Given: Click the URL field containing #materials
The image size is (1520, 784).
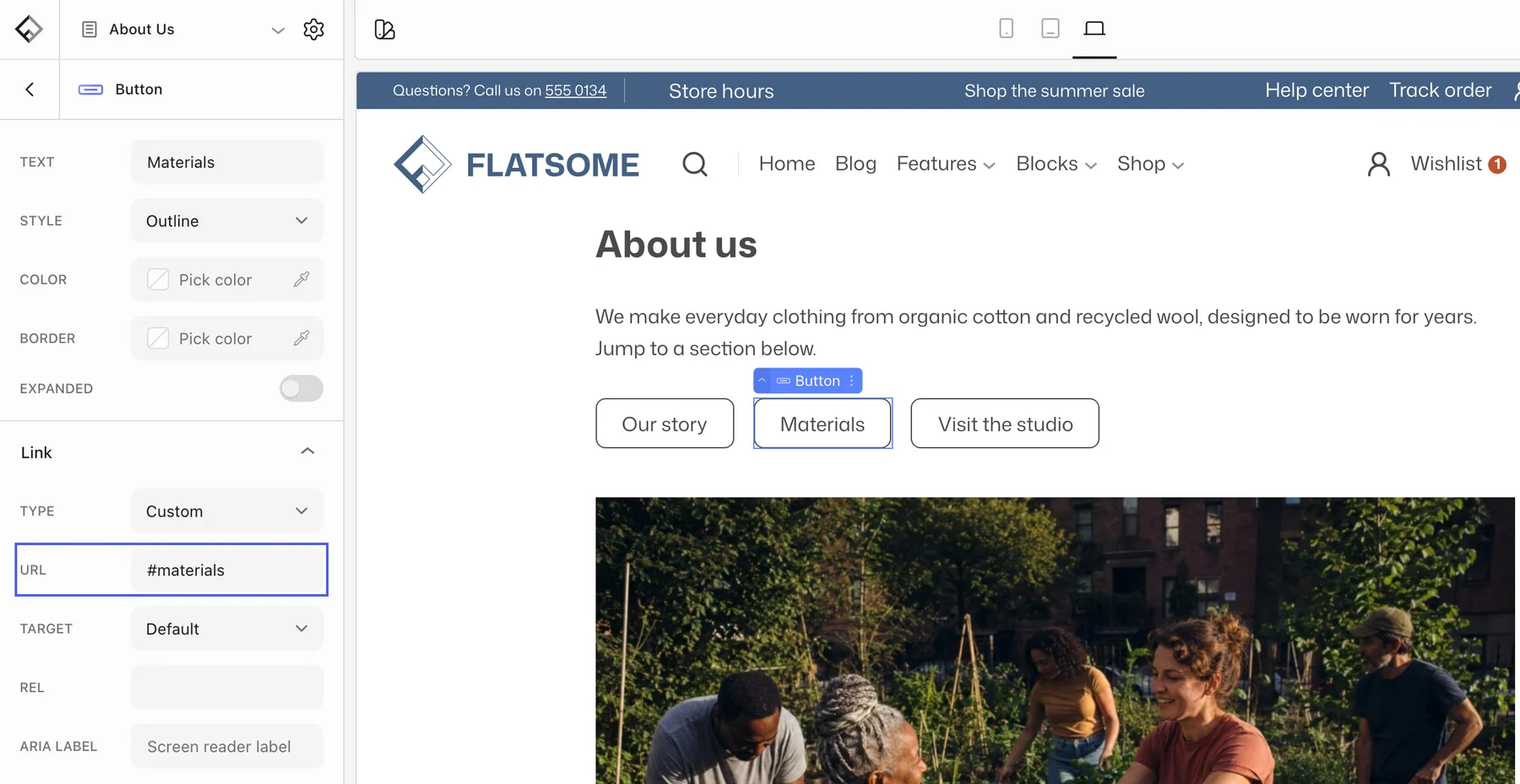Looking at the screenshot, I should pos(227,570).
